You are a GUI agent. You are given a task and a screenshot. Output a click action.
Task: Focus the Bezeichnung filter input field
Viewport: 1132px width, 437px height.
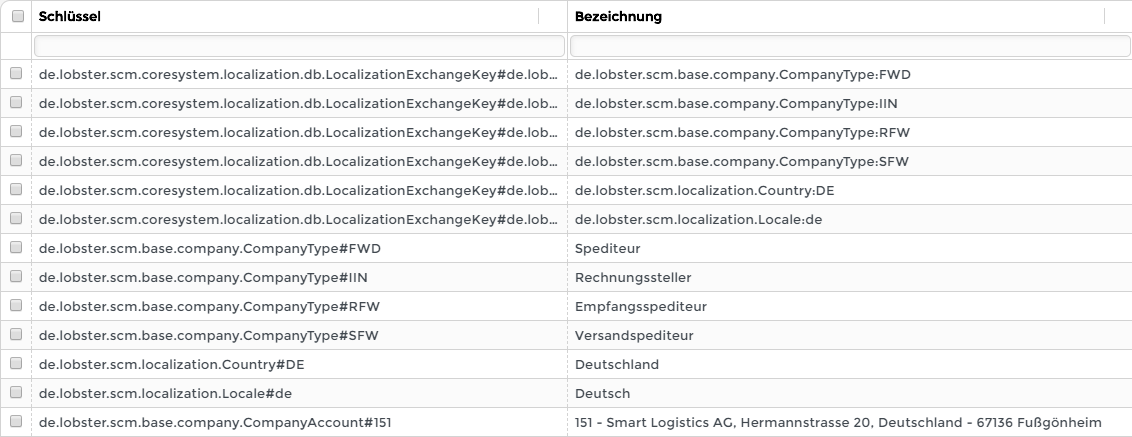point(850,46)
